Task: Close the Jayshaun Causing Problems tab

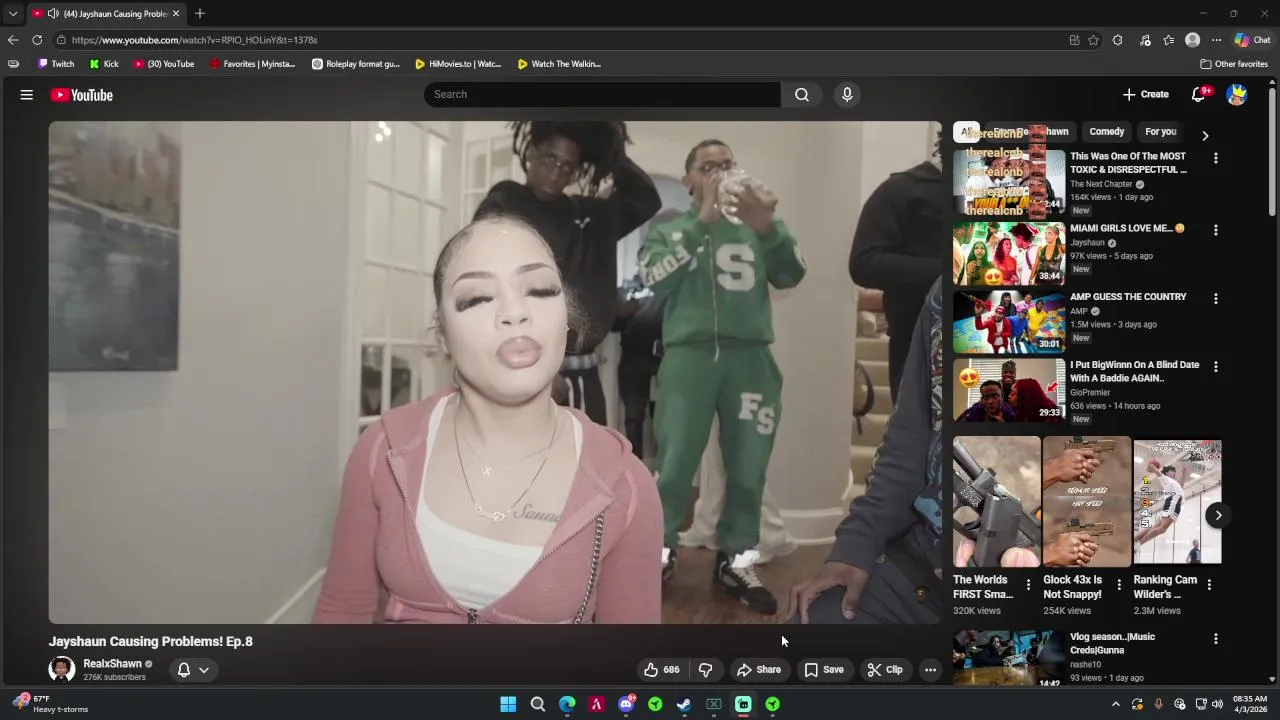Action: click(x=176, y=14)
